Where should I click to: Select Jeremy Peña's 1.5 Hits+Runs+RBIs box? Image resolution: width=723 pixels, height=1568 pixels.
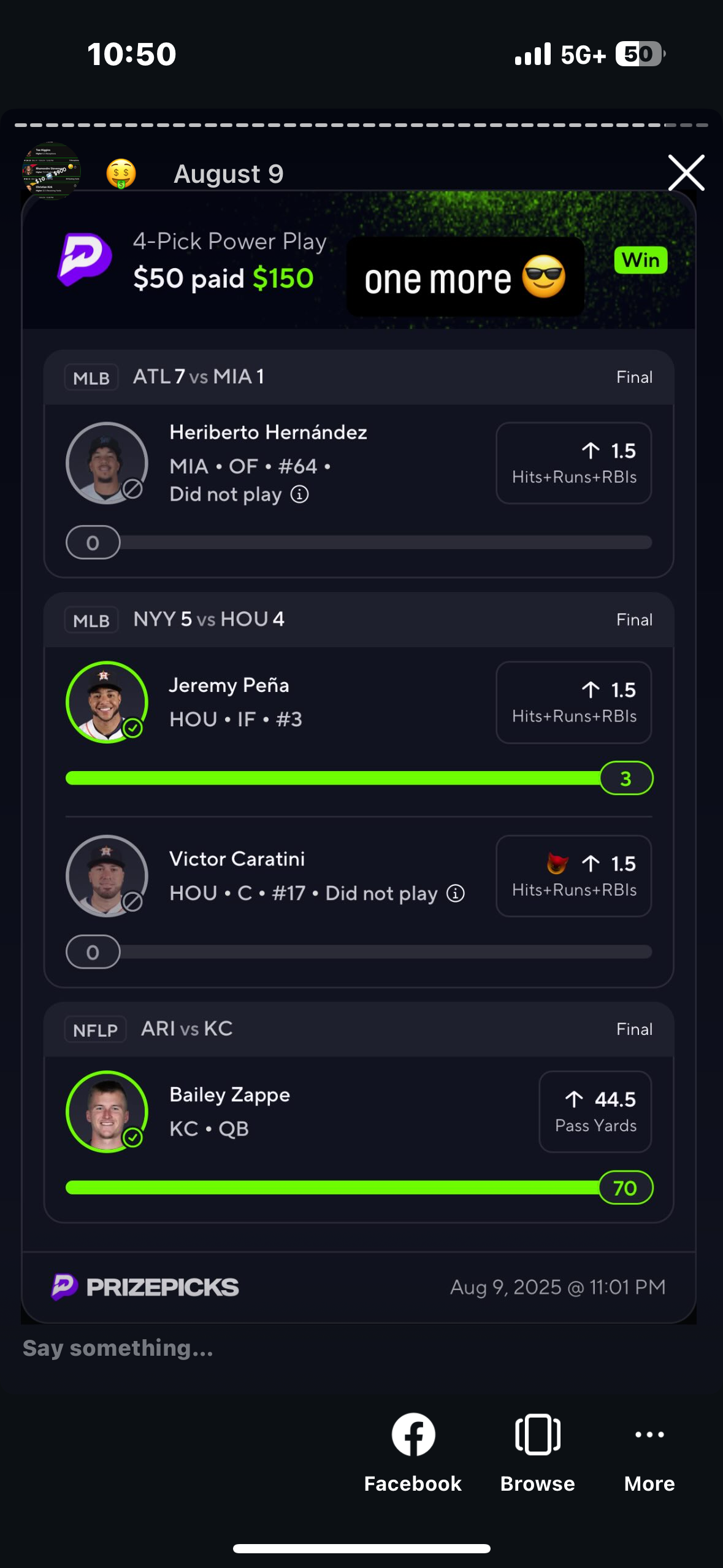(x=573, y=702)
